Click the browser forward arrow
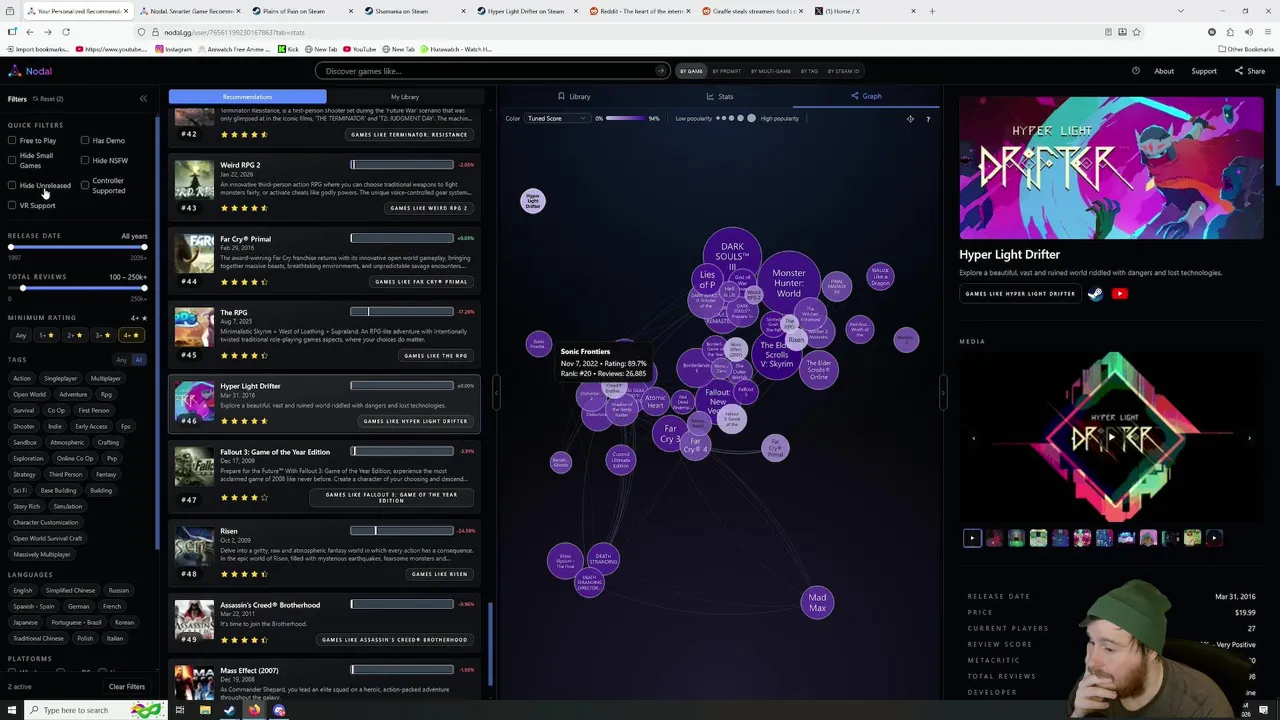1280x720 pixels. click(47, 32)
